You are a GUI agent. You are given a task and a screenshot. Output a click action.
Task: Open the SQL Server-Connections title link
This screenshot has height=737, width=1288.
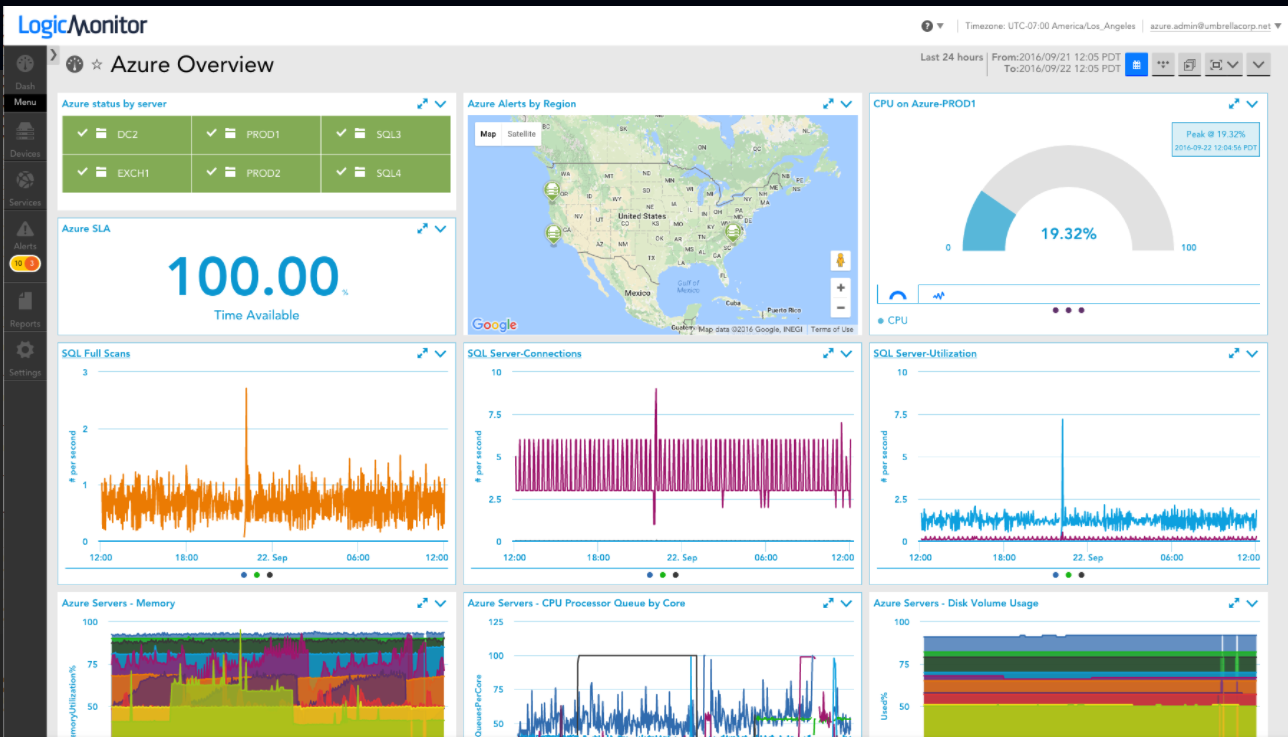pyautogui.click(x=524, y=353)
